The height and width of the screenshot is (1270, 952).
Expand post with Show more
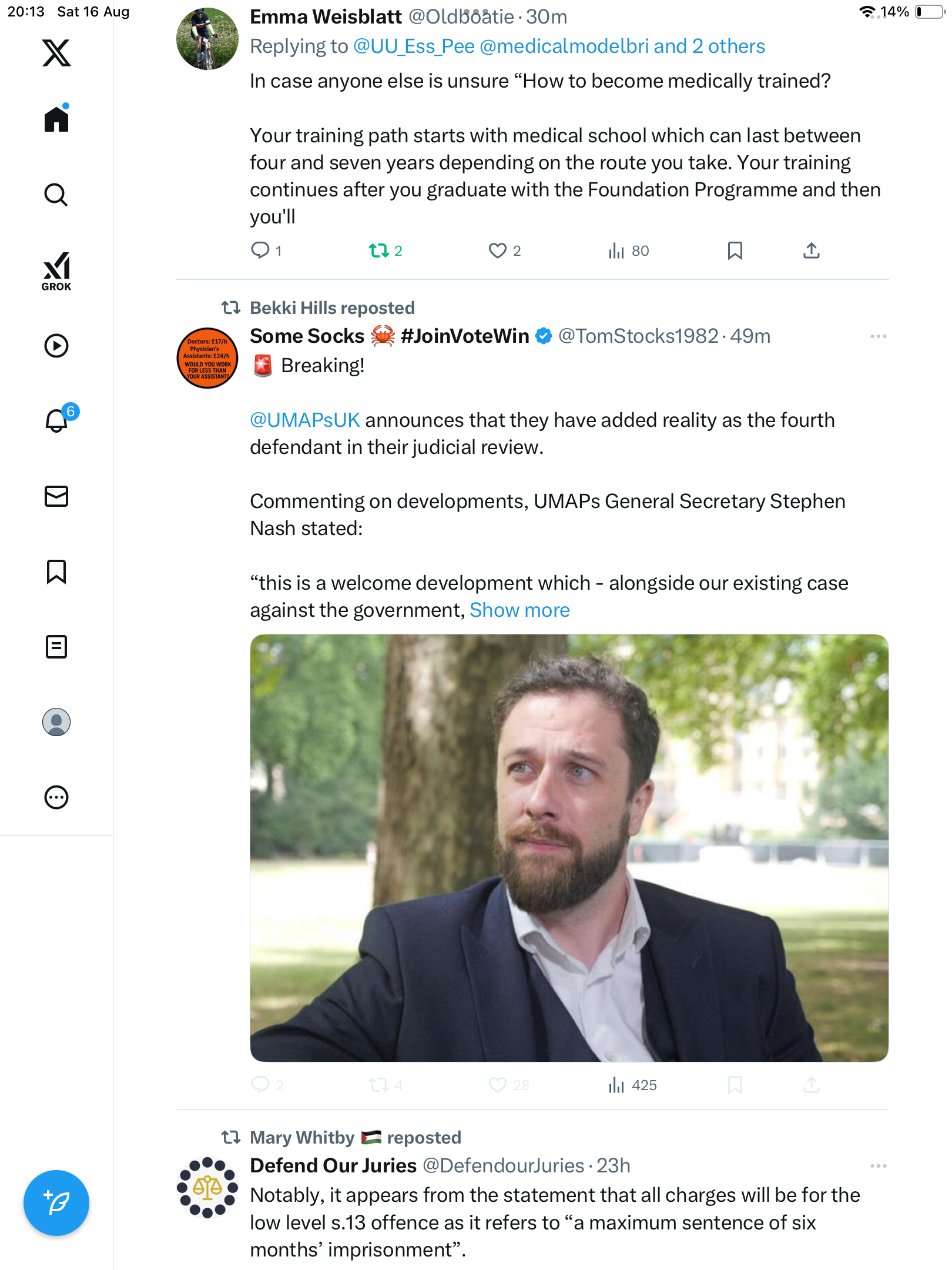tap(519, 610)
